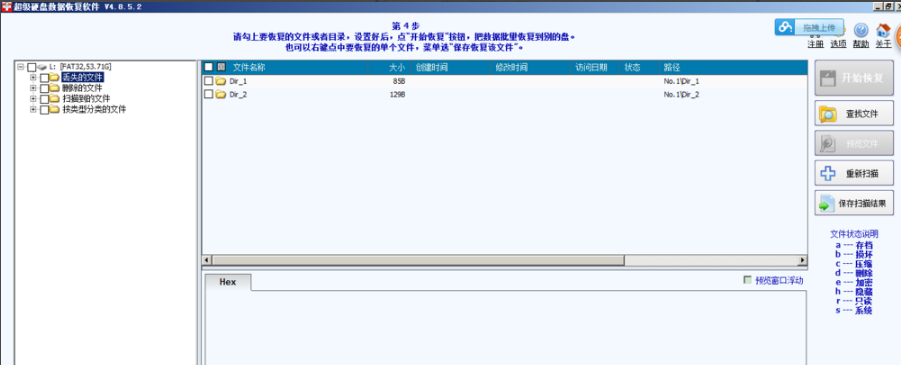
Task: Click the horizontal scrollbar thumb of the file list
Action: point(418,260)
